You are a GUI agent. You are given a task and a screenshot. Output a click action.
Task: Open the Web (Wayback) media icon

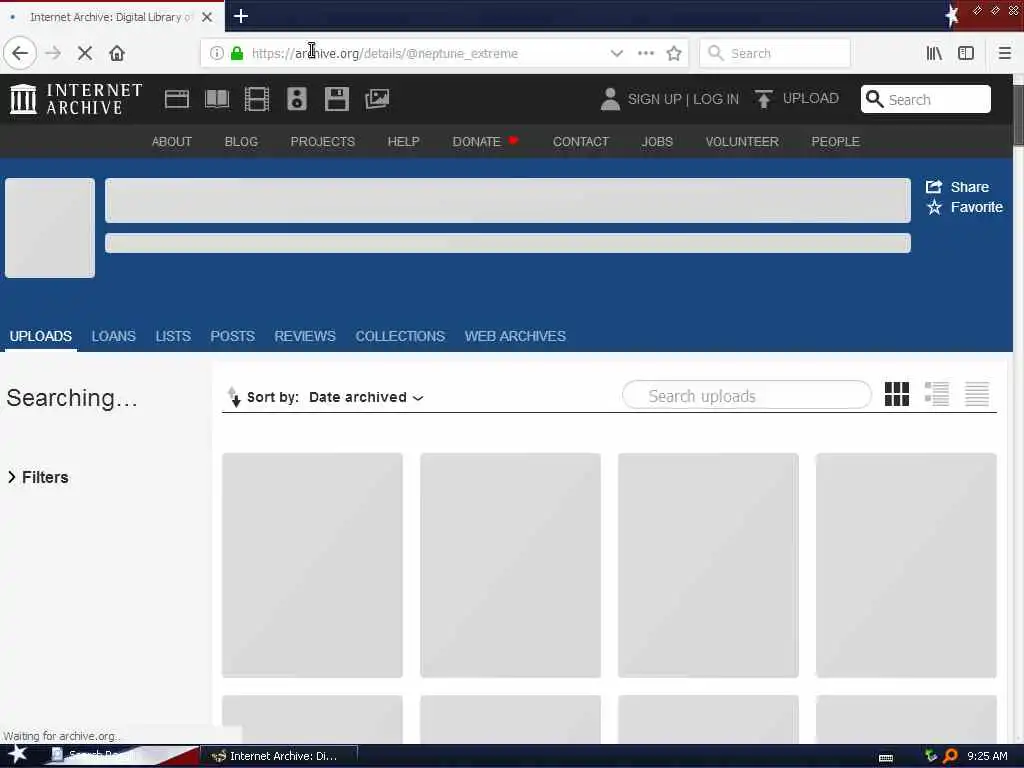click(176, 99)
